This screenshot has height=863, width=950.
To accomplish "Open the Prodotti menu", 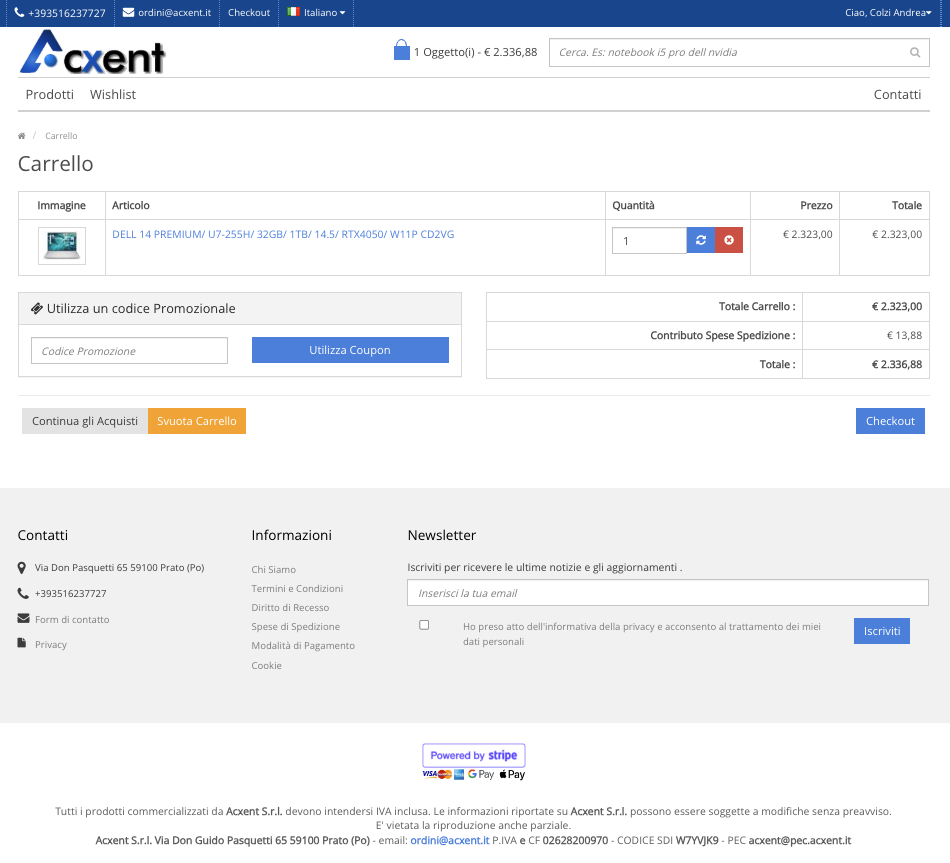I will [50, 94].
